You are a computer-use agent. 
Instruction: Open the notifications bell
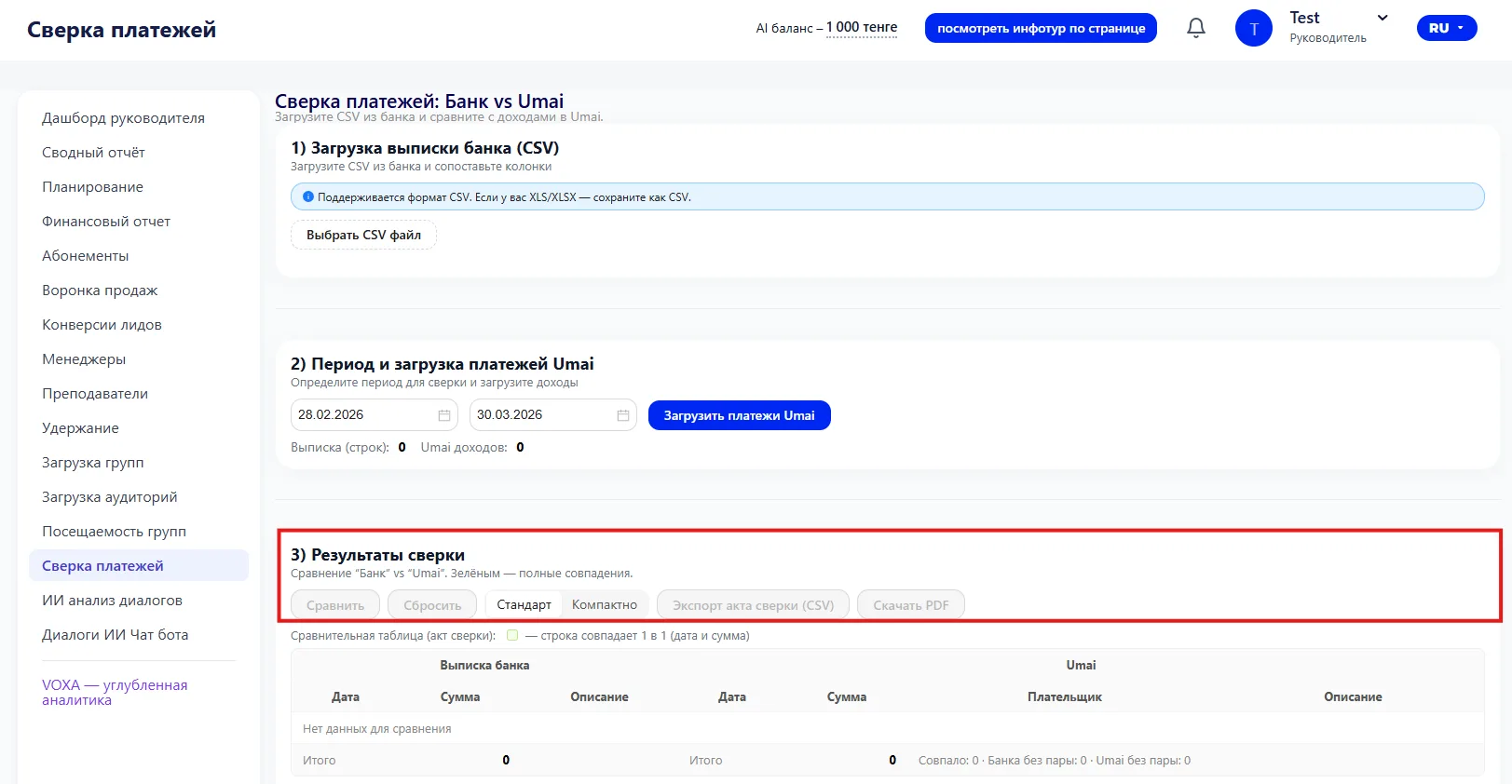(x=1196, y=28)
